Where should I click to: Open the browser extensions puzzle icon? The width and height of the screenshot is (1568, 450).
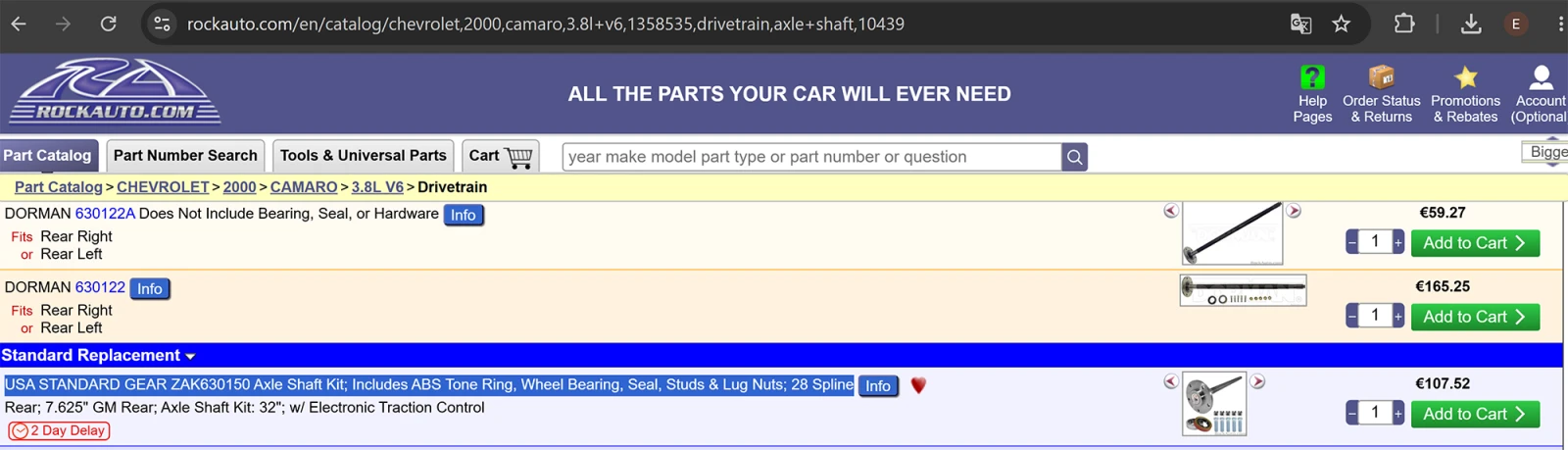pos(1403,24)
